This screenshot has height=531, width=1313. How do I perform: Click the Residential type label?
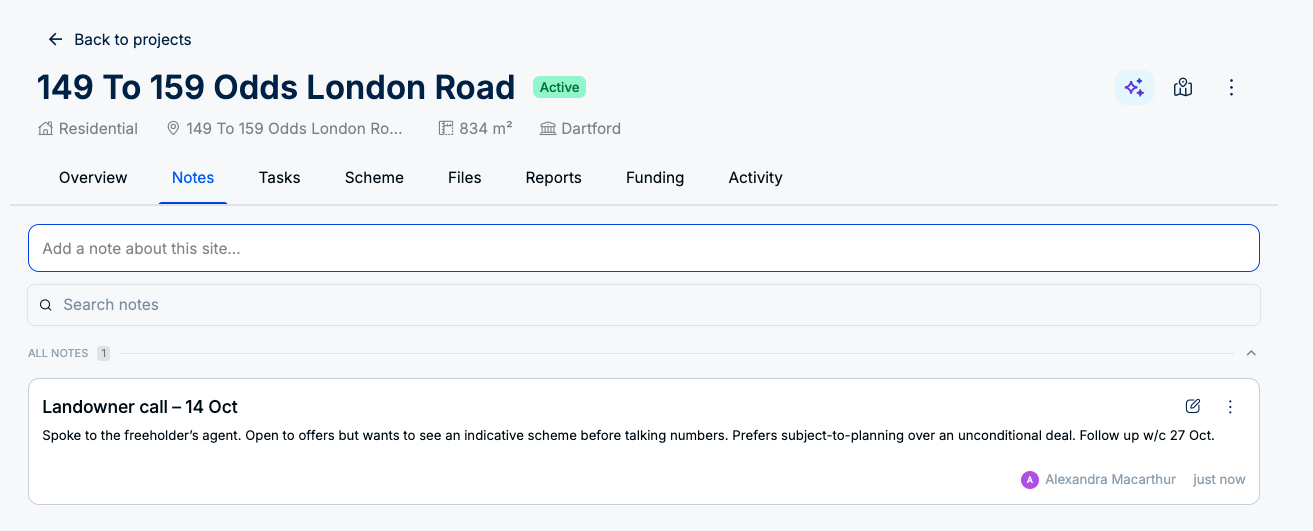click(x=98, y=128)
